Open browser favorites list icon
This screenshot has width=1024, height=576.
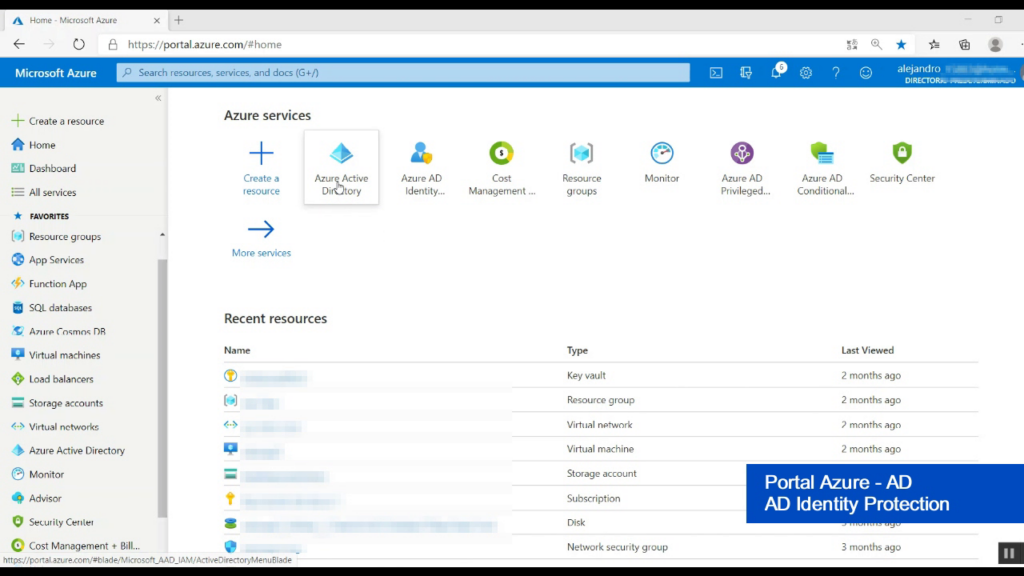(x=935, y=44)
